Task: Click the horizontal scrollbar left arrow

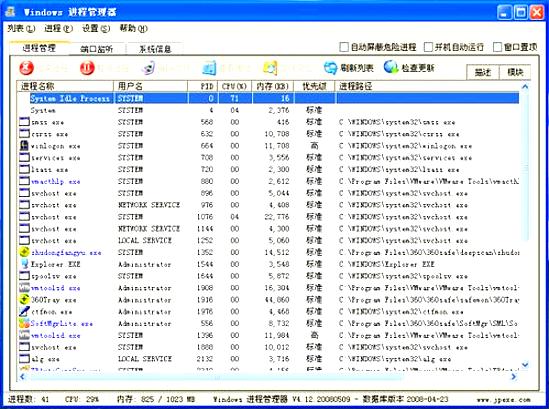Action: pos(22,377)
